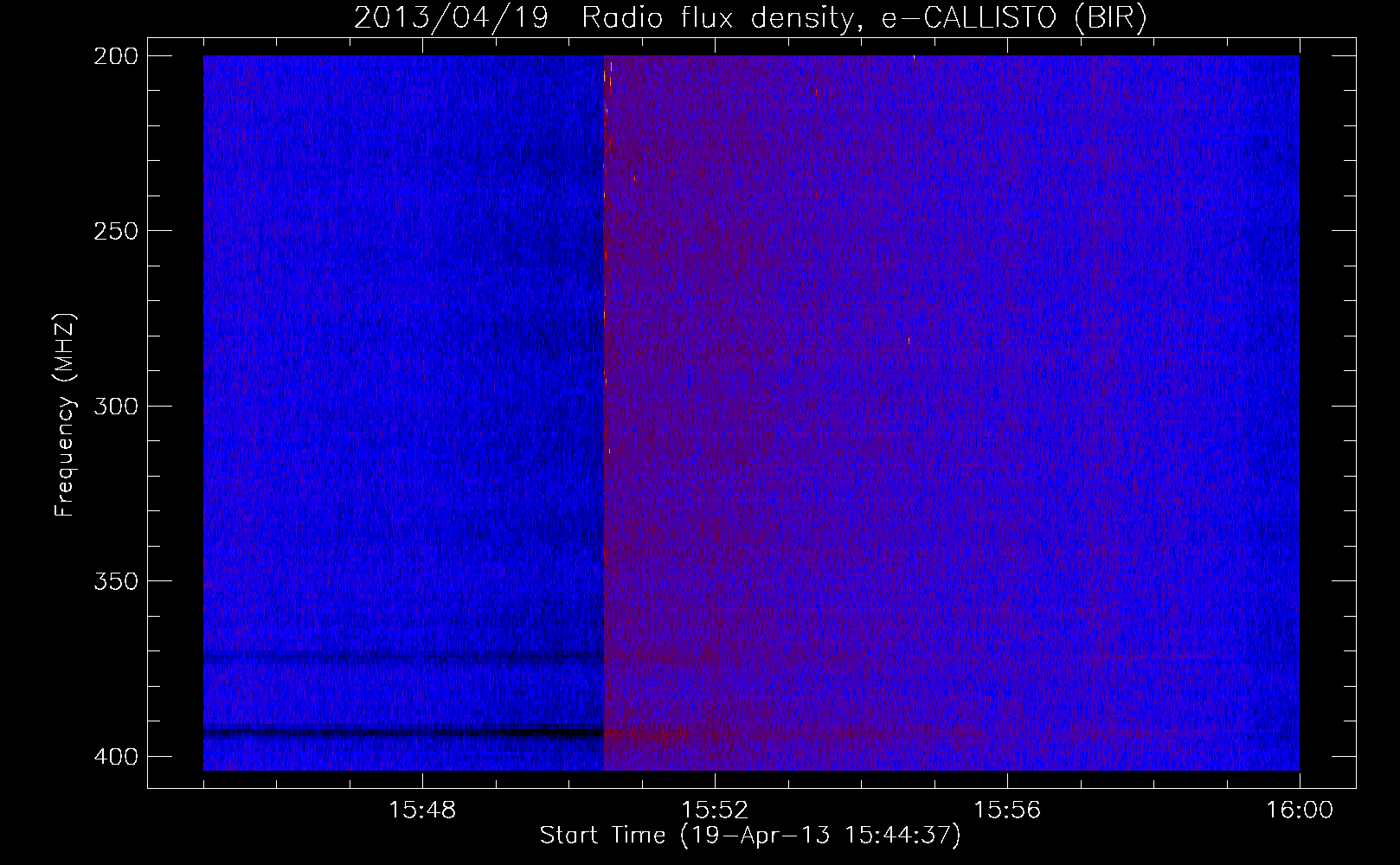
Task: Click the 300 frequency tick label
Action: 115,406
